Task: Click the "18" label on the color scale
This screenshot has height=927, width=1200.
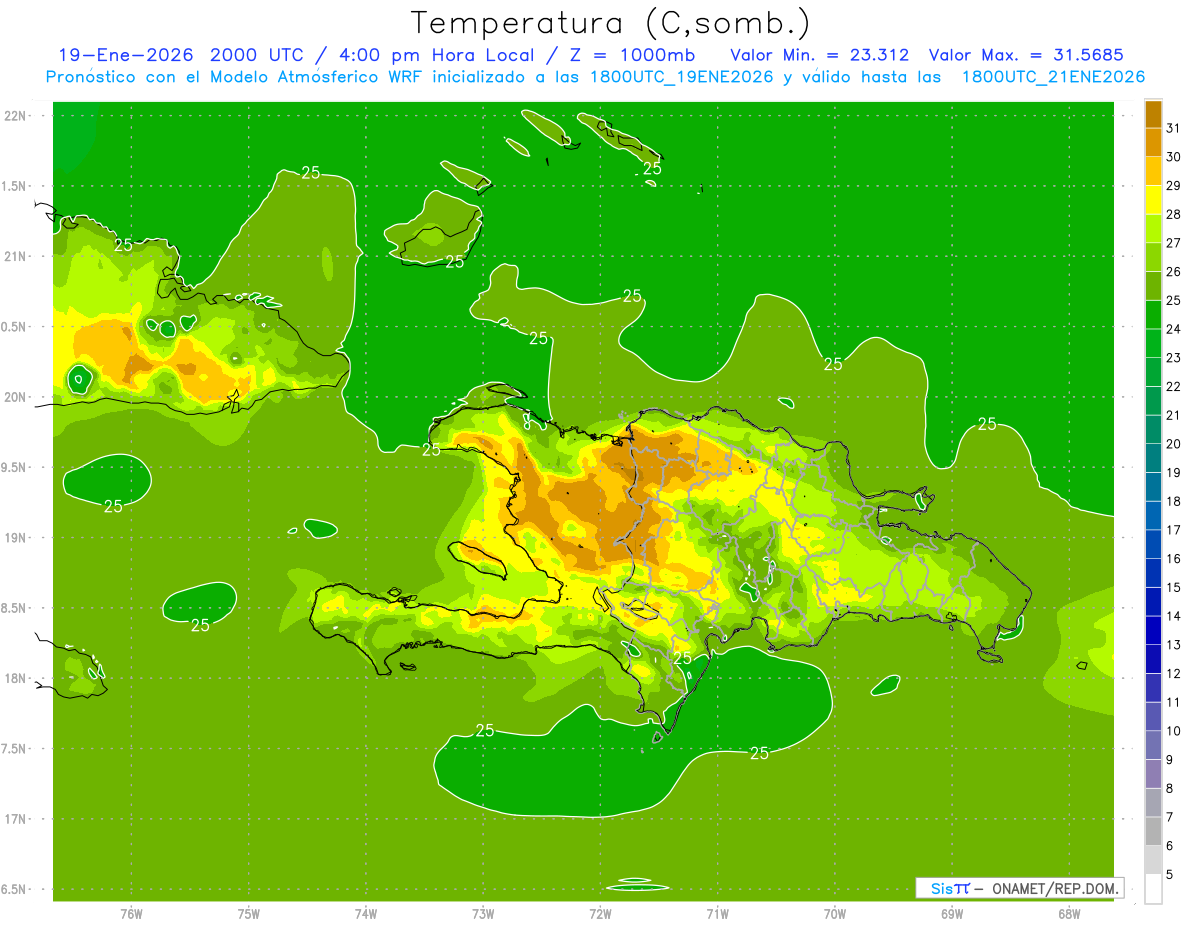Action: pyautogui.click(x=1174, y=501)
